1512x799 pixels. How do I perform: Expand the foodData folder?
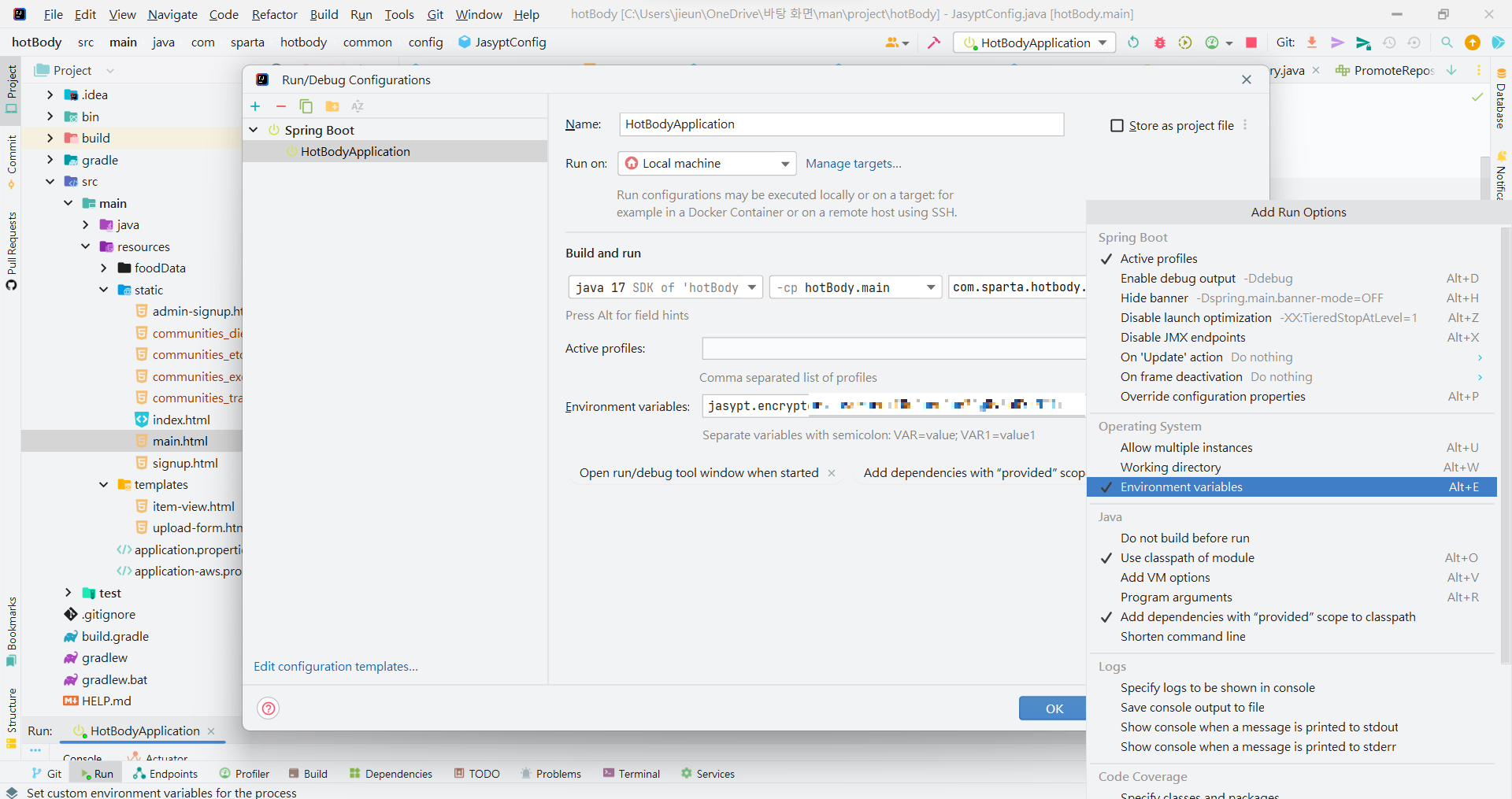click(x=103, y=268)
